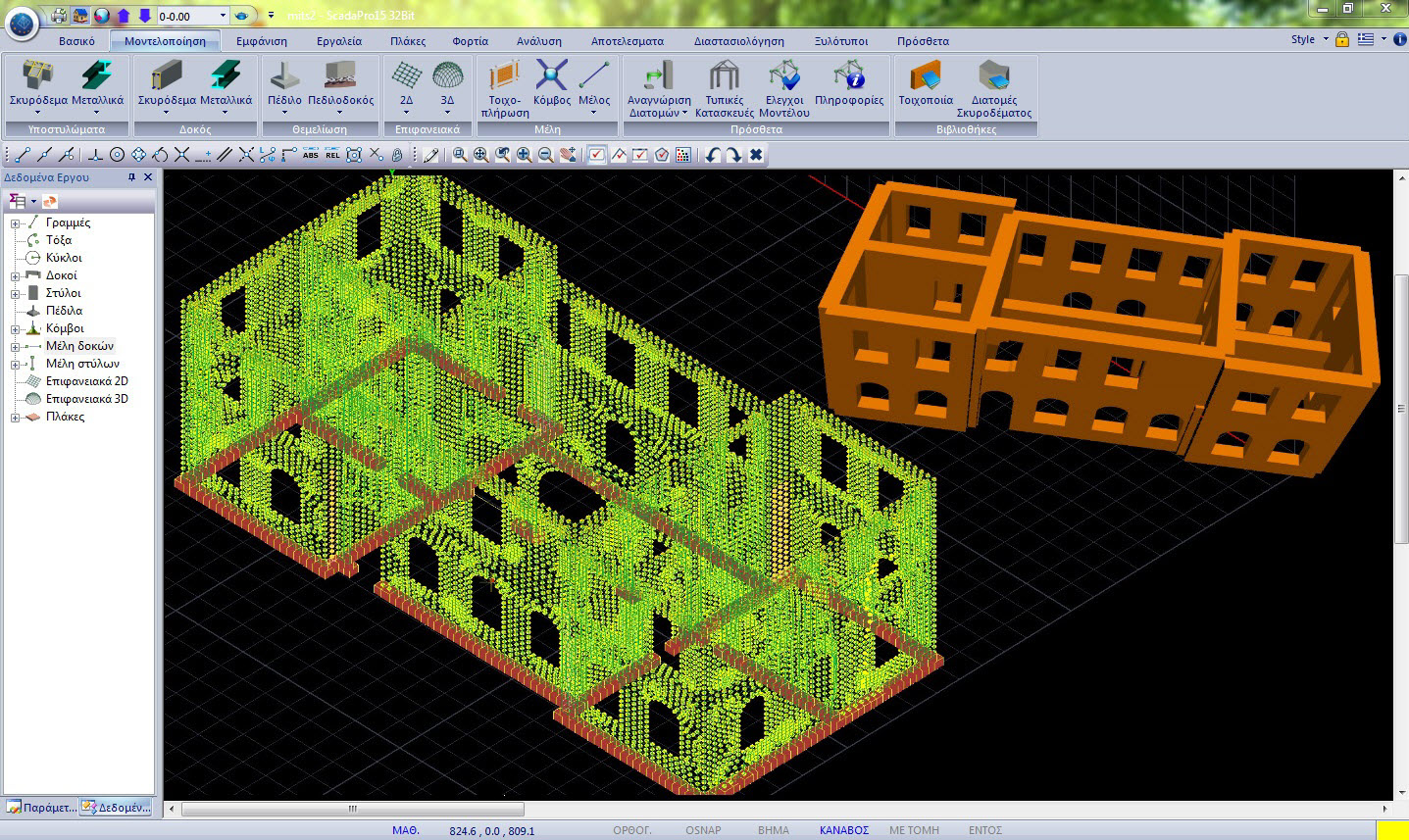Toggle the second red checkmark box icon

point(640,155)
